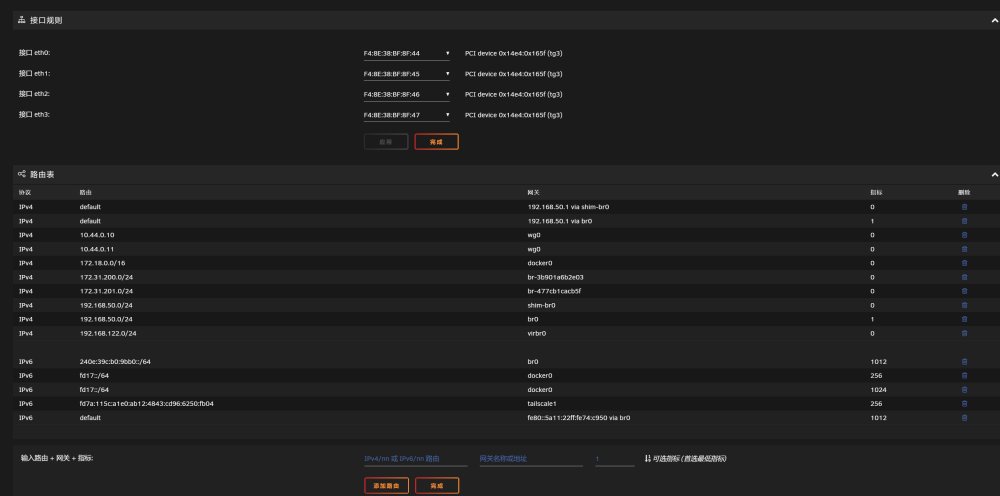Delete the 10.44.0.11 route

click(964, 249)
